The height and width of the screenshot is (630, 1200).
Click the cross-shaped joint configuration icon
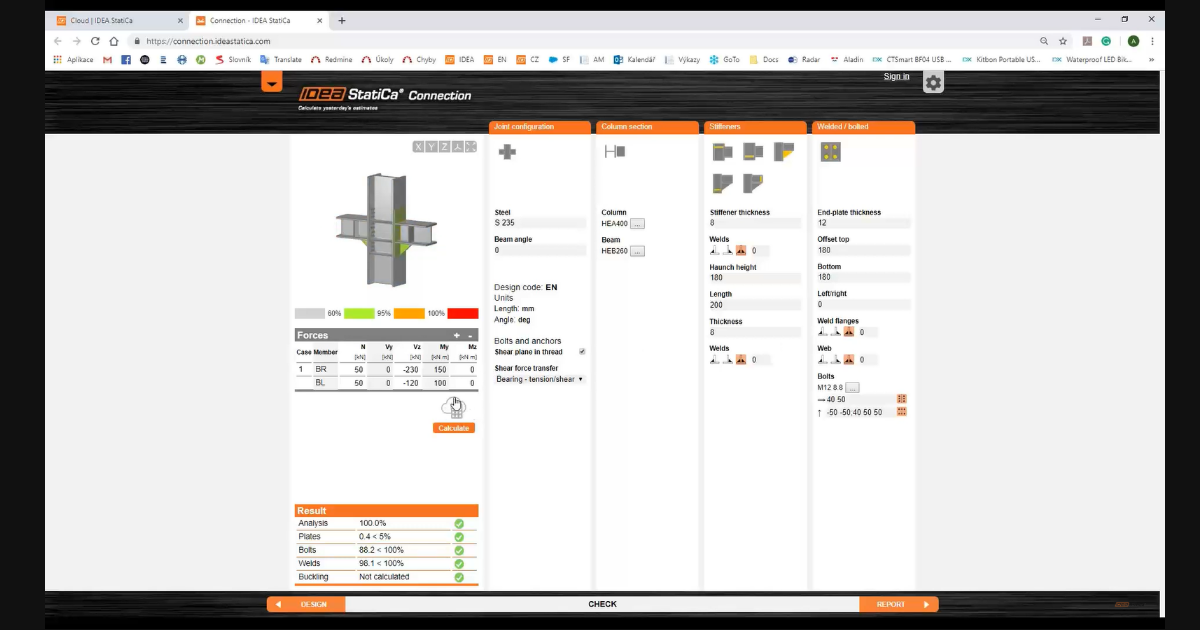point(508,152)
